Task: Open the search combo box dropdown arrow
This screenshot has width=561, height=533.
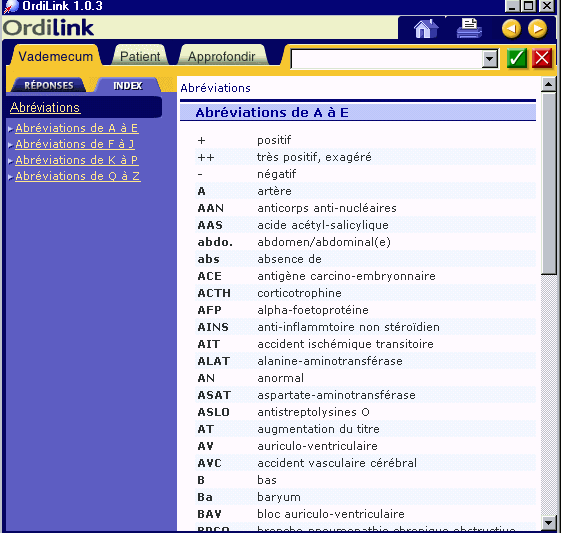Action: pos(489,59)
